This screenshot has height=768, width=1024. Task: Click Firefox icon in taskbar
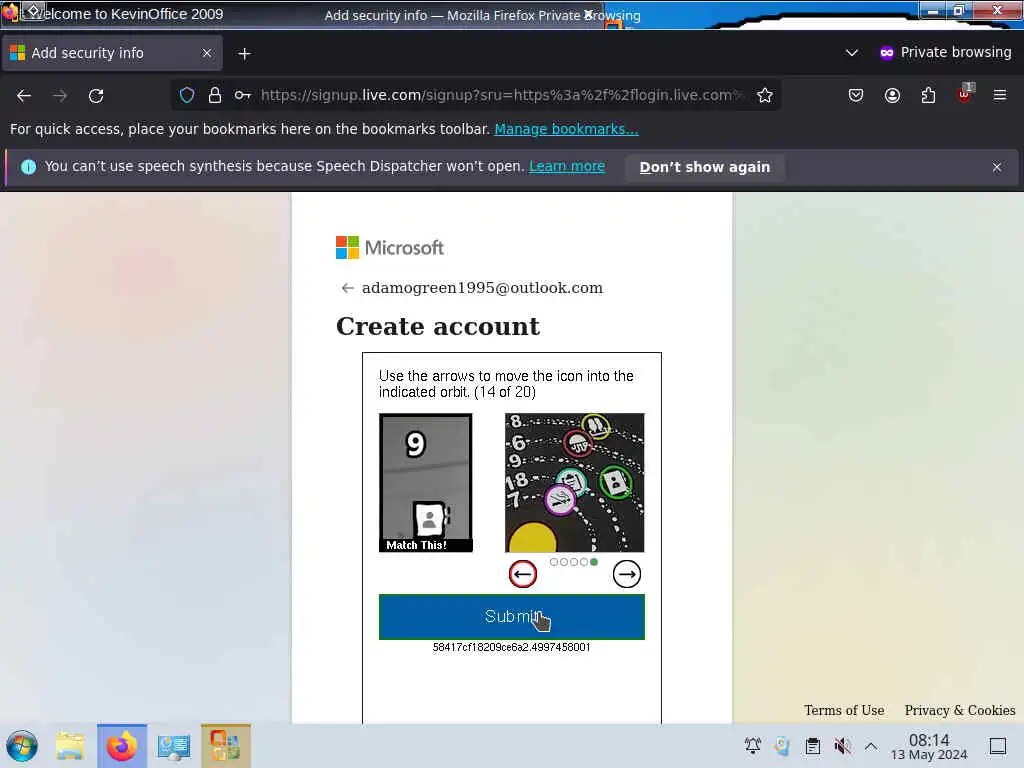click(x=122, y=746)
